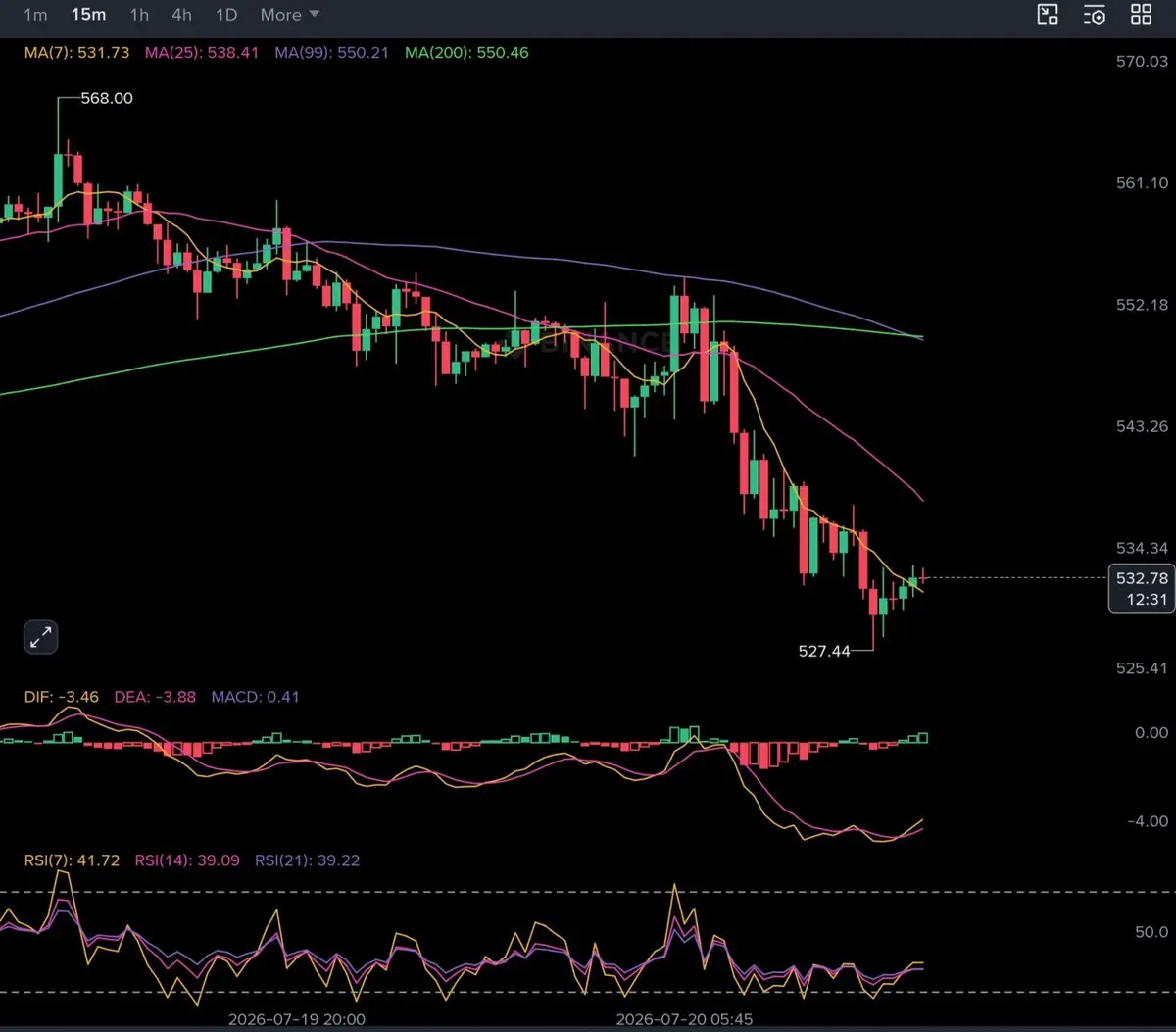
Task: Click the RSI 50.0 axis label
Action: coord(1151,932)
